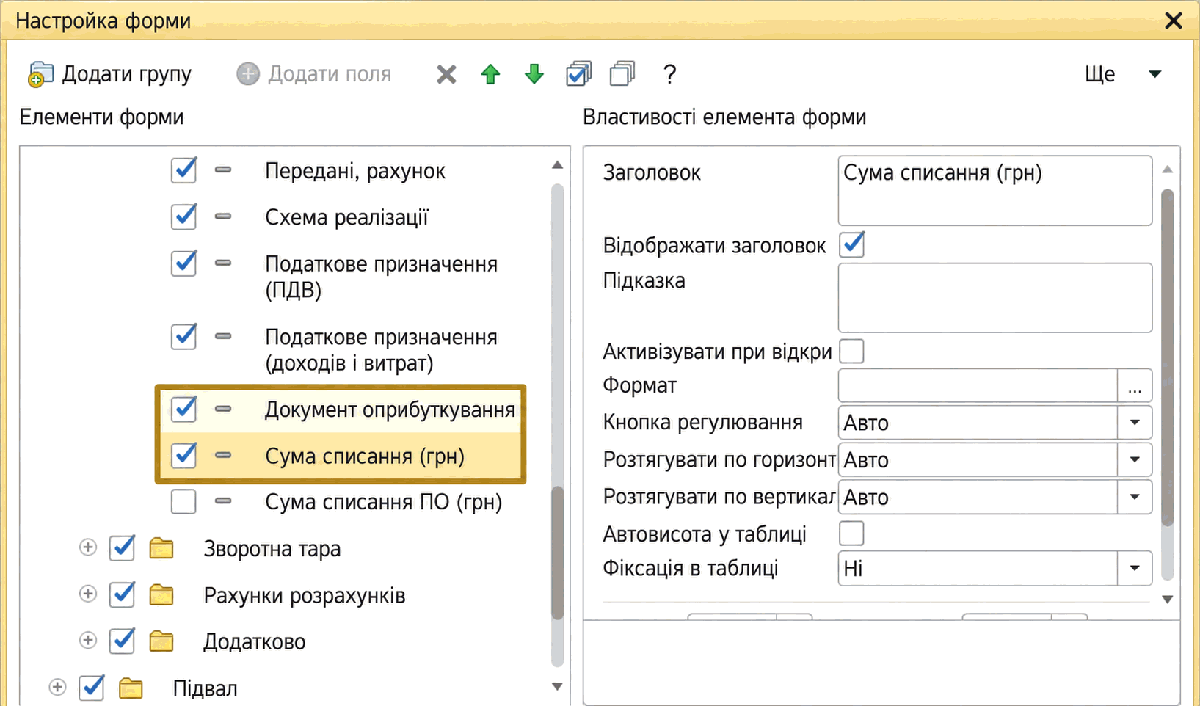Enable the Сума списання ПО (грн) checkbox
1200x706 pixels.
pyautogui.click(x=184, y=501)
